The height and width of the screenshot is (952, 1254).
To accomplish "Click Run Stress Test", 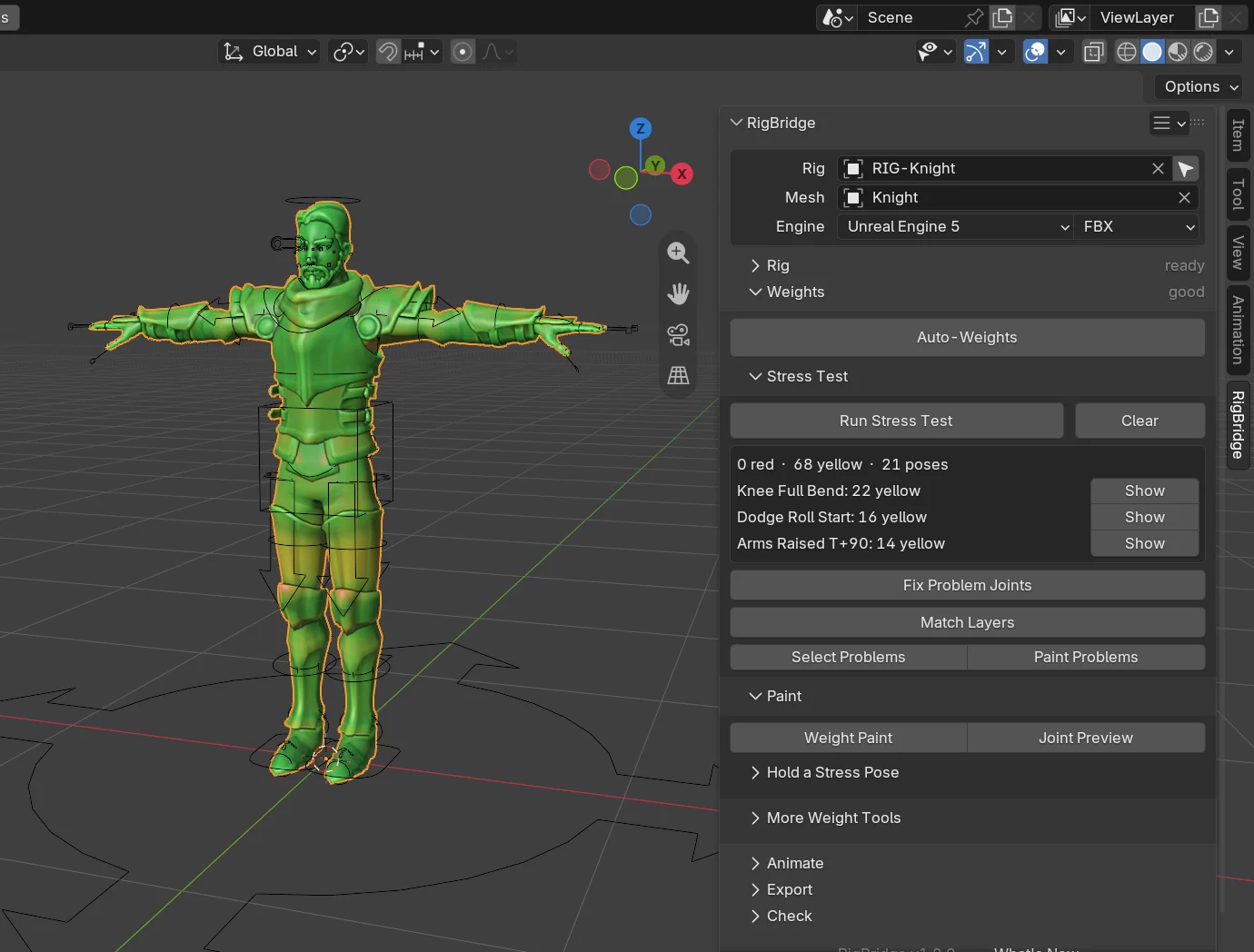I will (x=896, y=421).
